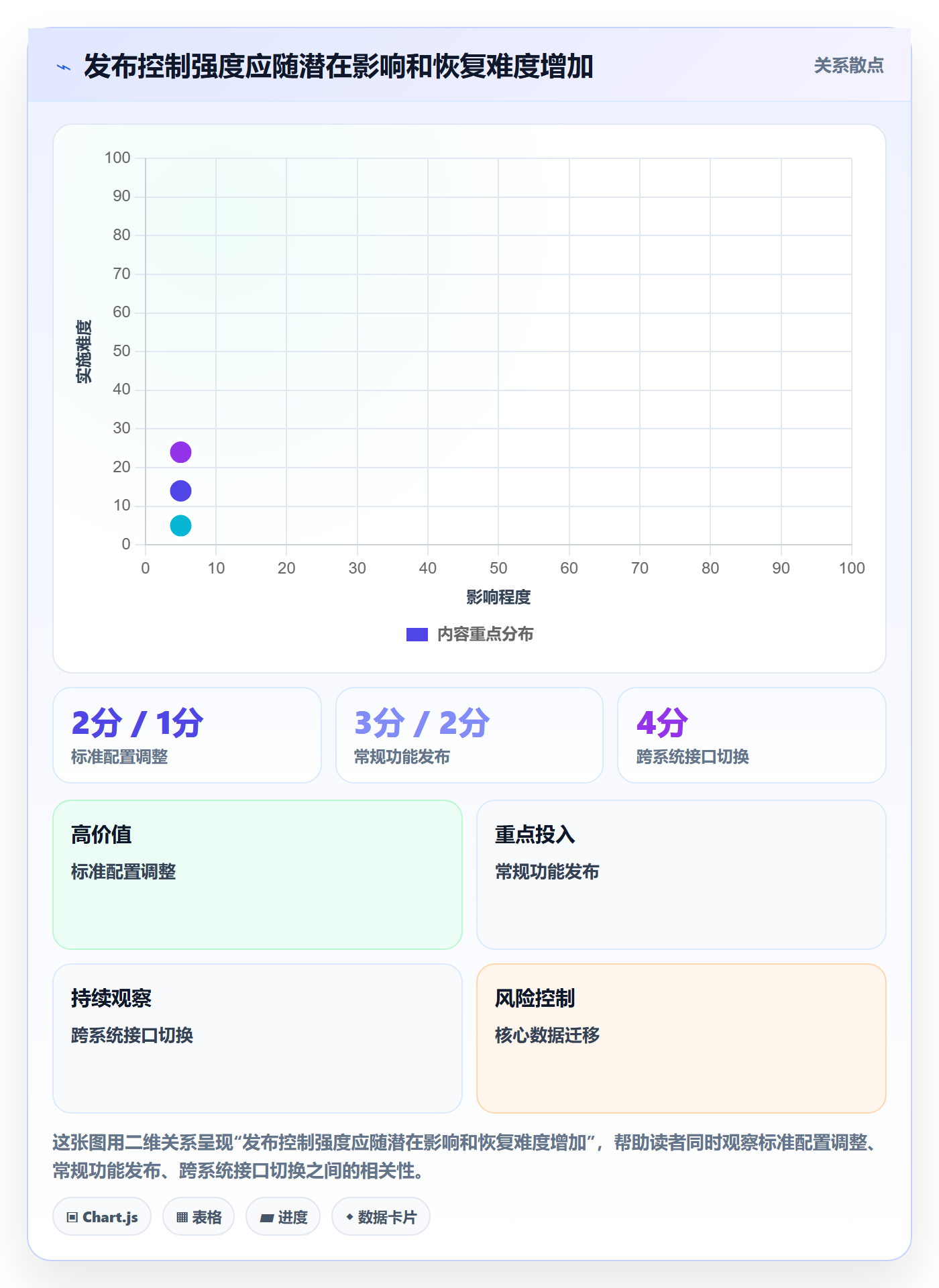Click the 数据卡片 tag chip
Viewport: 939px width, 1288px height.
point(381,1217)
